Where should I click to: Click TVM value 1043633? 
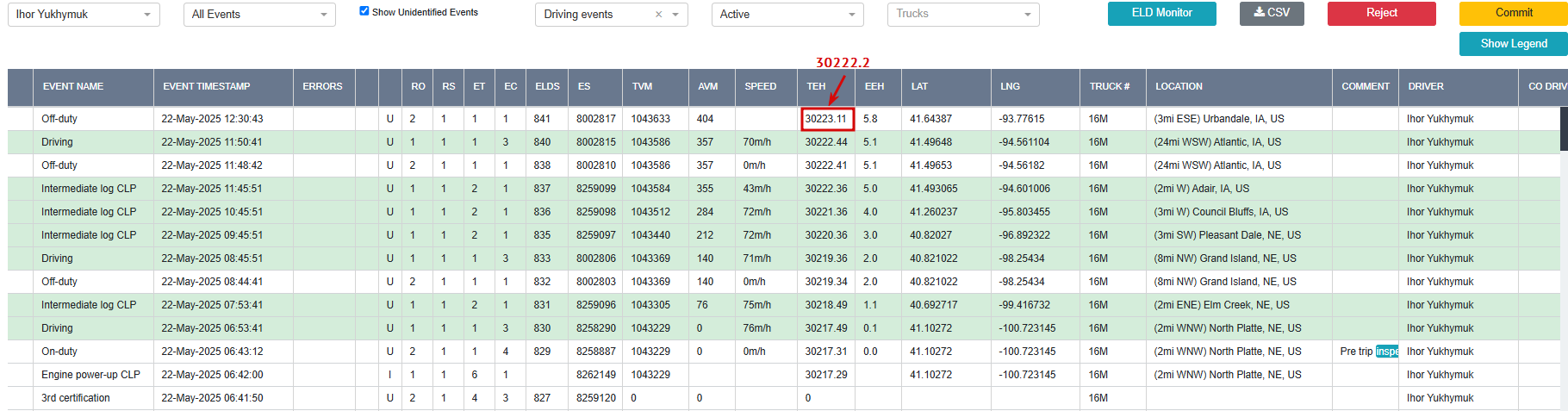(650, 119)
